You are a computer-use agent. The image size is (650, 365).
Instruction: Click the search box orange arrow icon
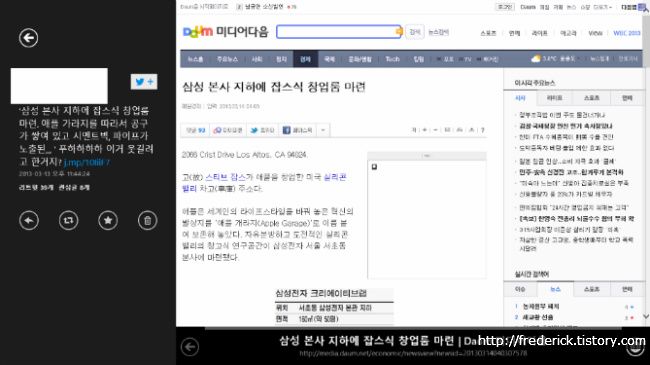[x=399, y=32]
